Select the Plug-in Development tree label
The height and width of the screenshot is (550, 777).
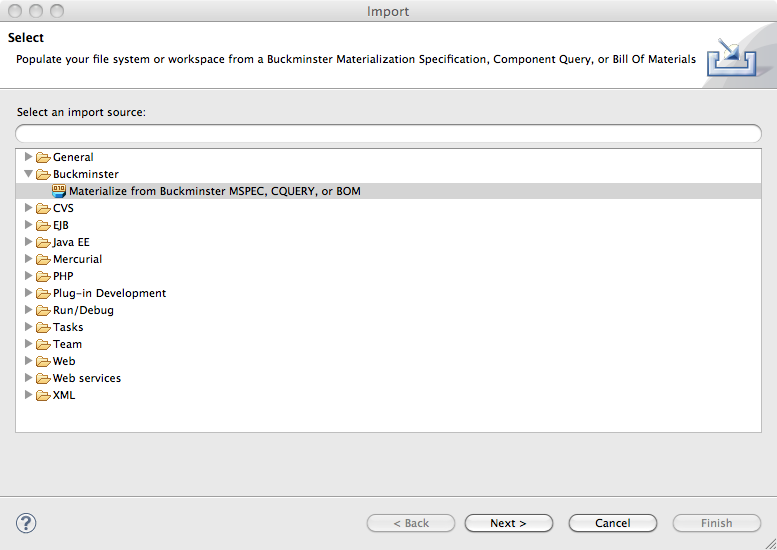pyautogui.click(x=109, y=293)
